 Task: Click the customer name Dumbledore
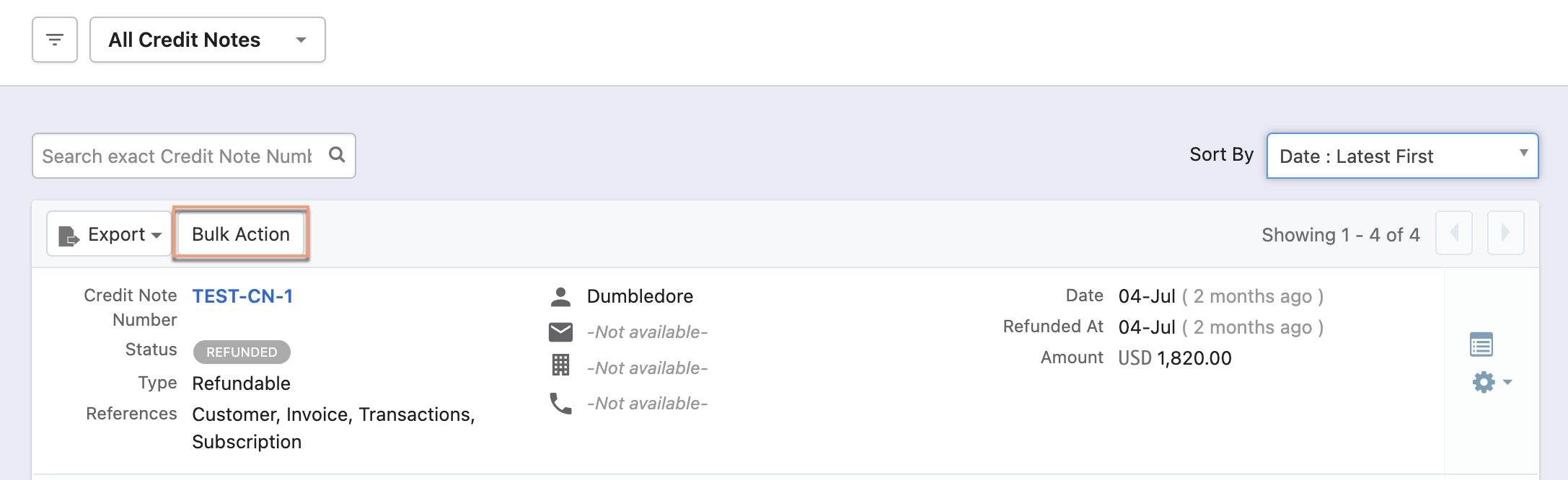click(x=640, y=296)
